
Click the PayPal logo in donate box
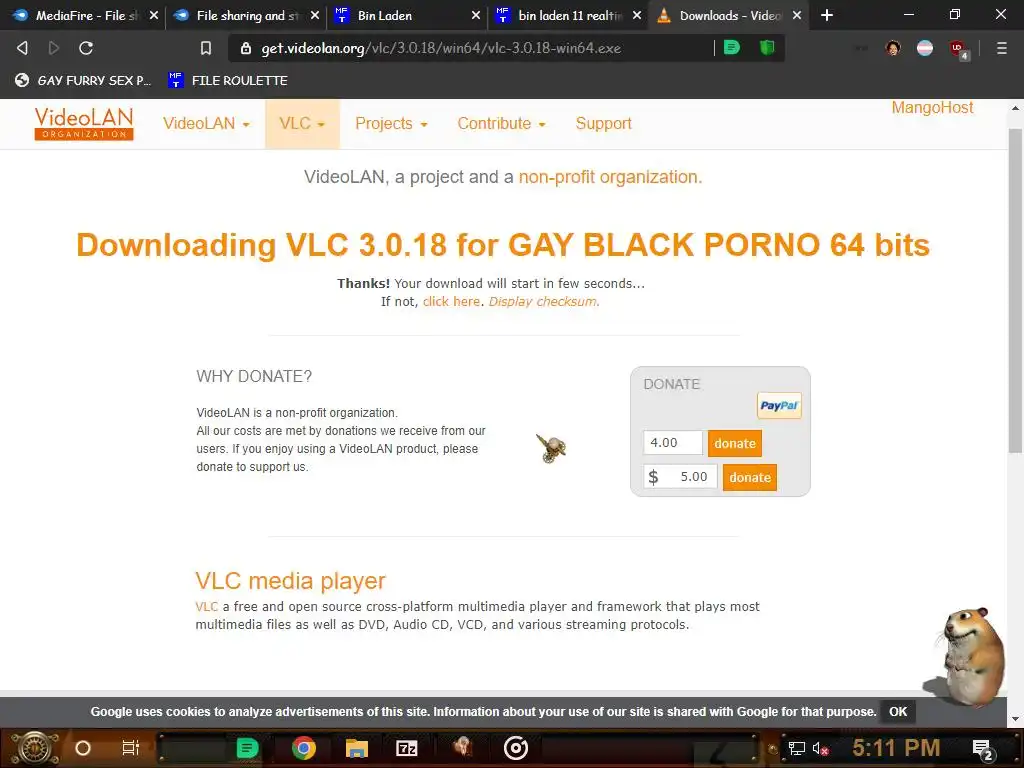[x=779, y=406]
